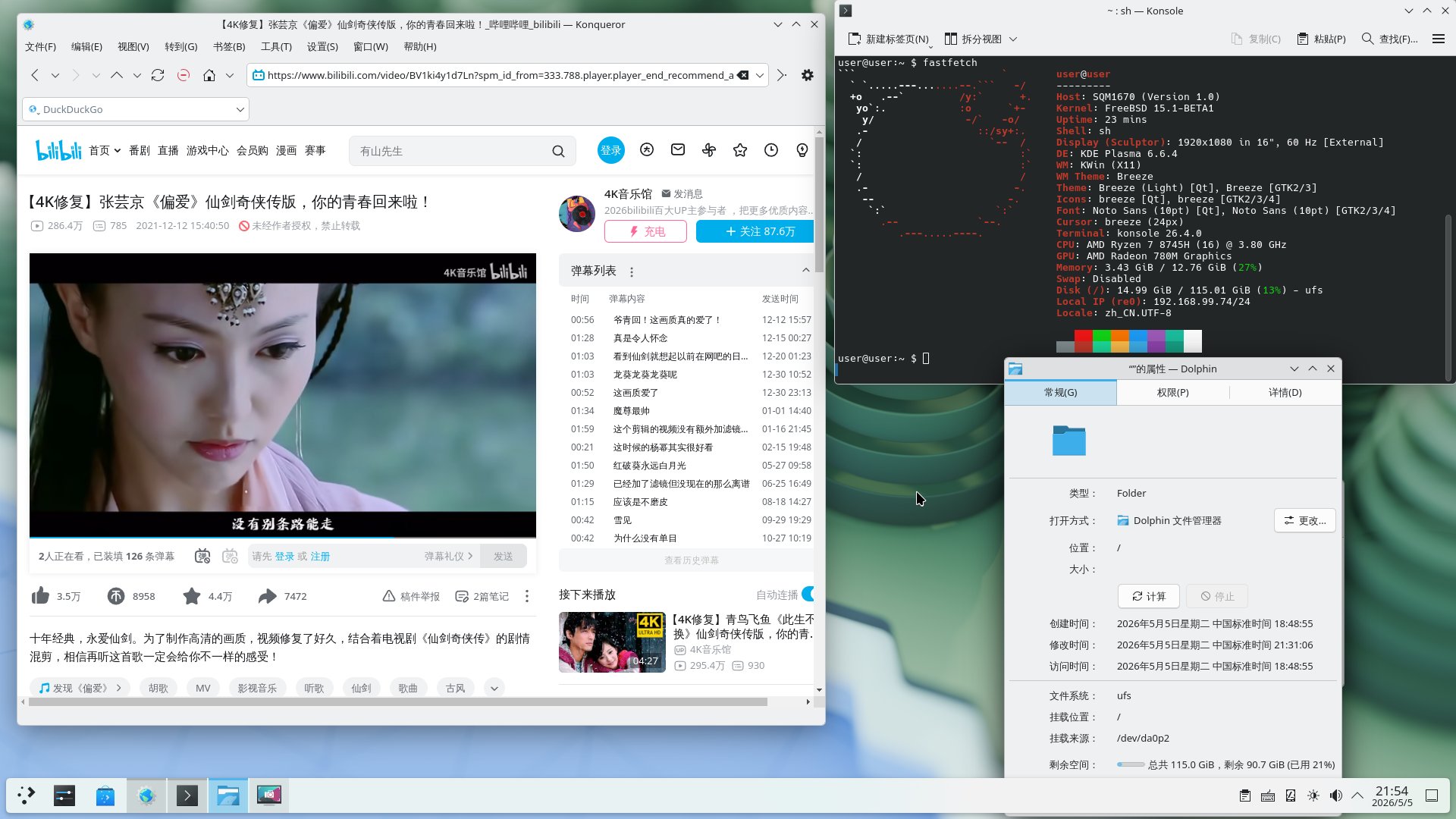Open the 帮助(H) menu
Screen dimensions: 1456x819
click(420, 46)
